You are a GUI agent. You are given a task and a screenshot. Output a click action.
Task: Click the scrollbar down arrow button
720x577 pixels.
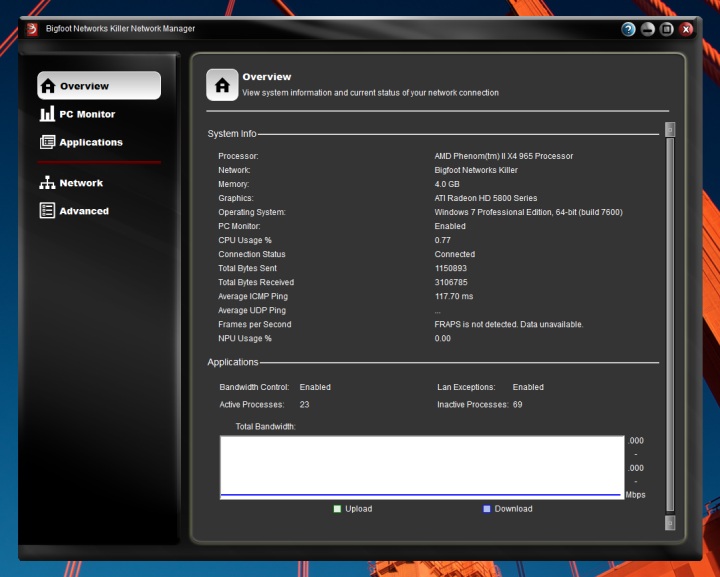tap(670, 522)
